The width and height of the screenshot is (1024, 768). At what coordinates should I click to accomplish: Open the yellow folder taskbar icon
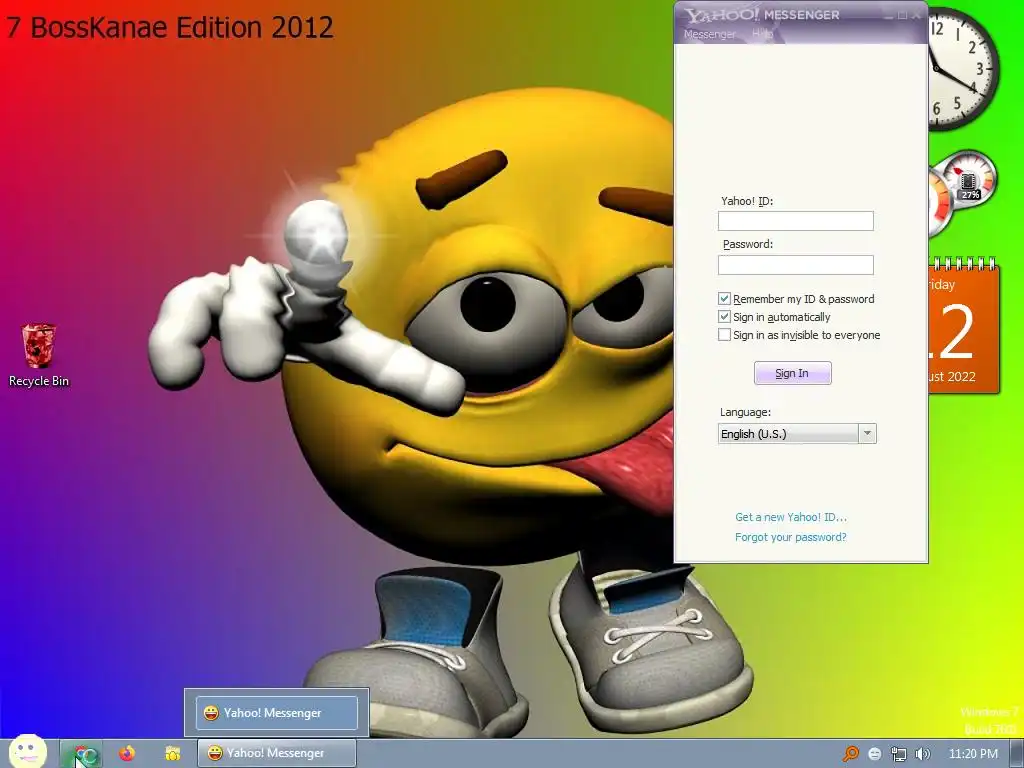(172, 754)
